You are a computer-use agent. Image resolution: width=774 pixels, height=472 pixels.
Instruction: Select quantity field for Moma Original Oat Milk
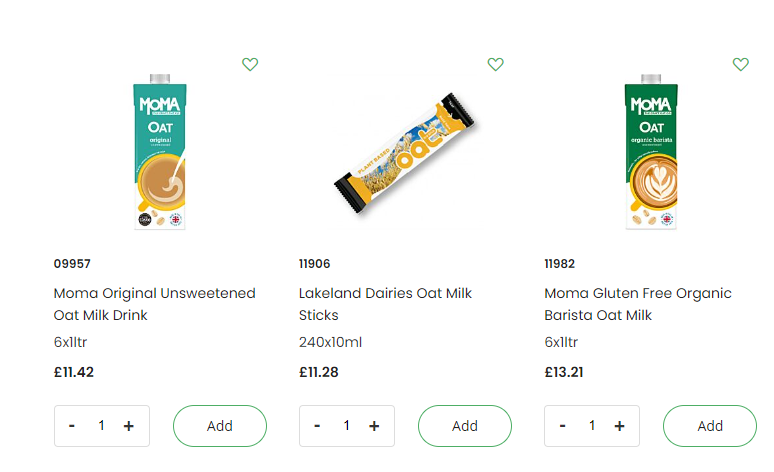click(101, 426)
